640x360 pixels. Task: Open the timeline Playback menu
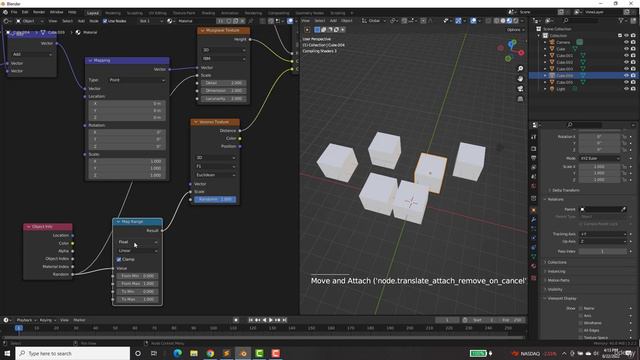point(27,320)
